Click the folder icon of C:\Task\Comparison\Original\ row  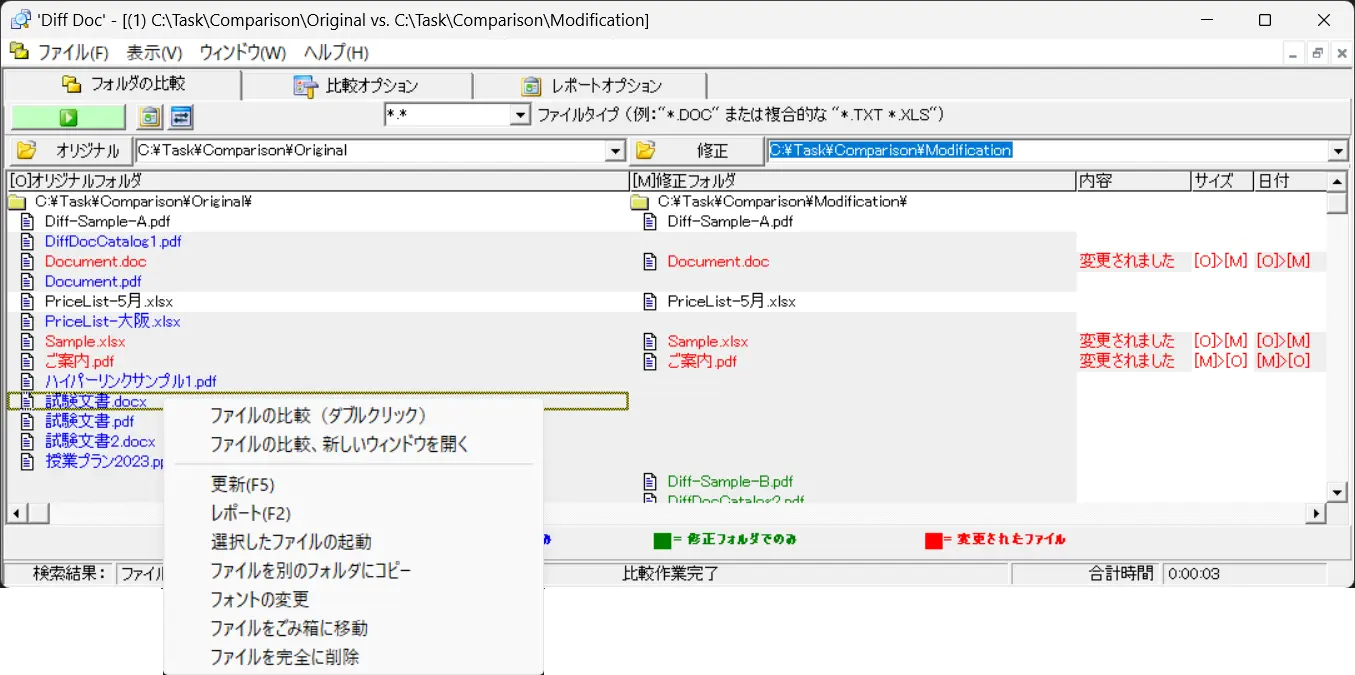[x=16, y=201]
